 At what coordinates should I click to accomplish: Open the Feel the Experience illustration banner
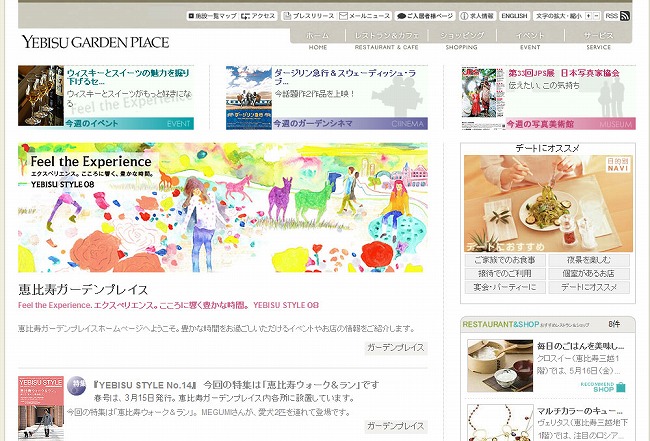[x=222, y=207]
